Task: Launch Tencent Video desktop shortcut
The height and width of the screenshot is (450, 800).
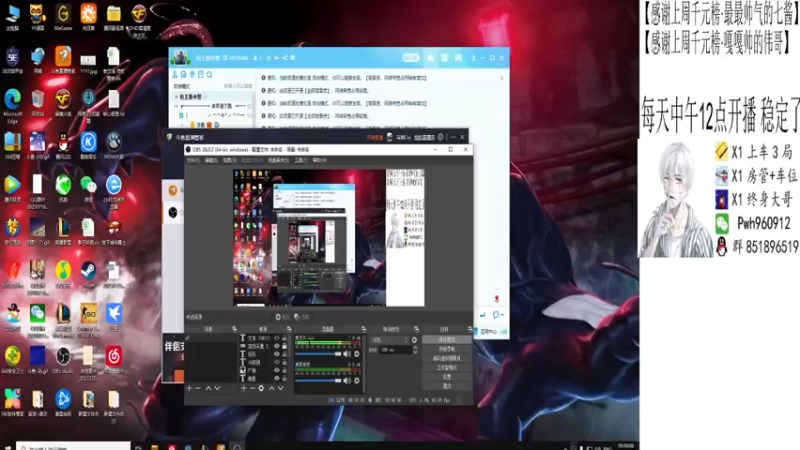Action: click(12, 186)
